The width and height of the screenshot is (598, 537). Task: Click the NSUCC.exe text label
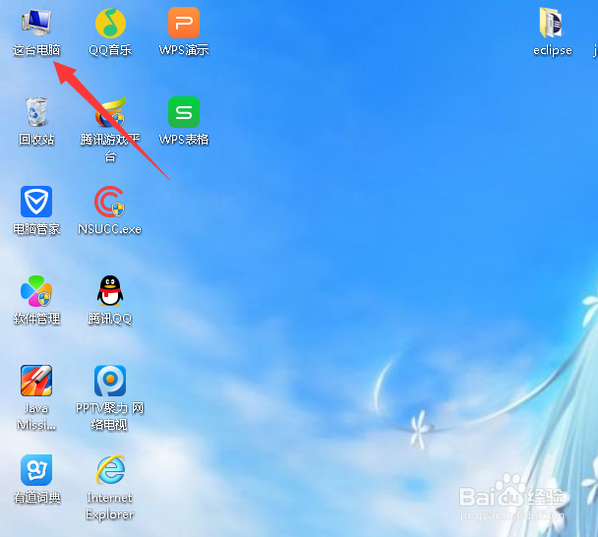tap(110, 229)
